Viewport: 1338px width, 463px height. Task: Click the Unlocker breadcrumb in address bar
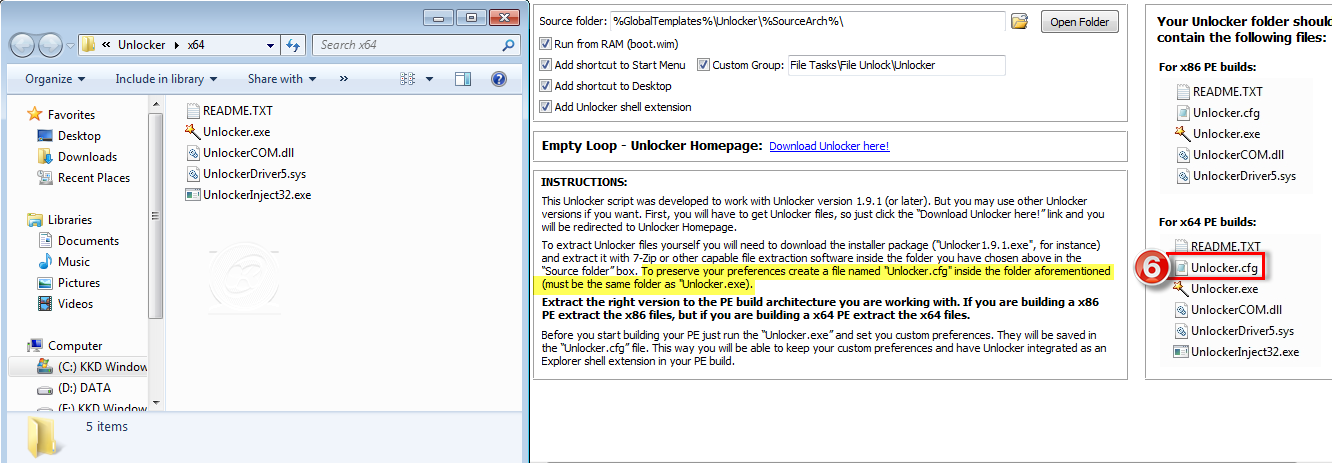pos(142,45)
